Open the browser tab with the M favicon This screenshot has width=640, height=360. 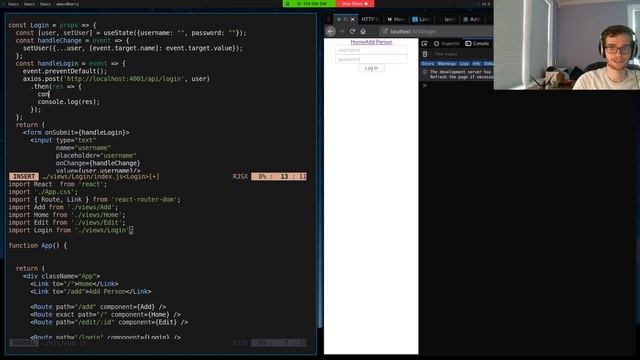(396, 19)
